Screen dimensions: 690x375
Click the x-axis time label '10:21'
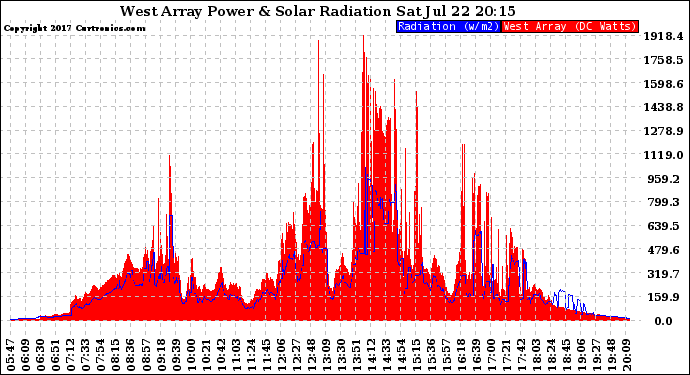click(206, 355)
